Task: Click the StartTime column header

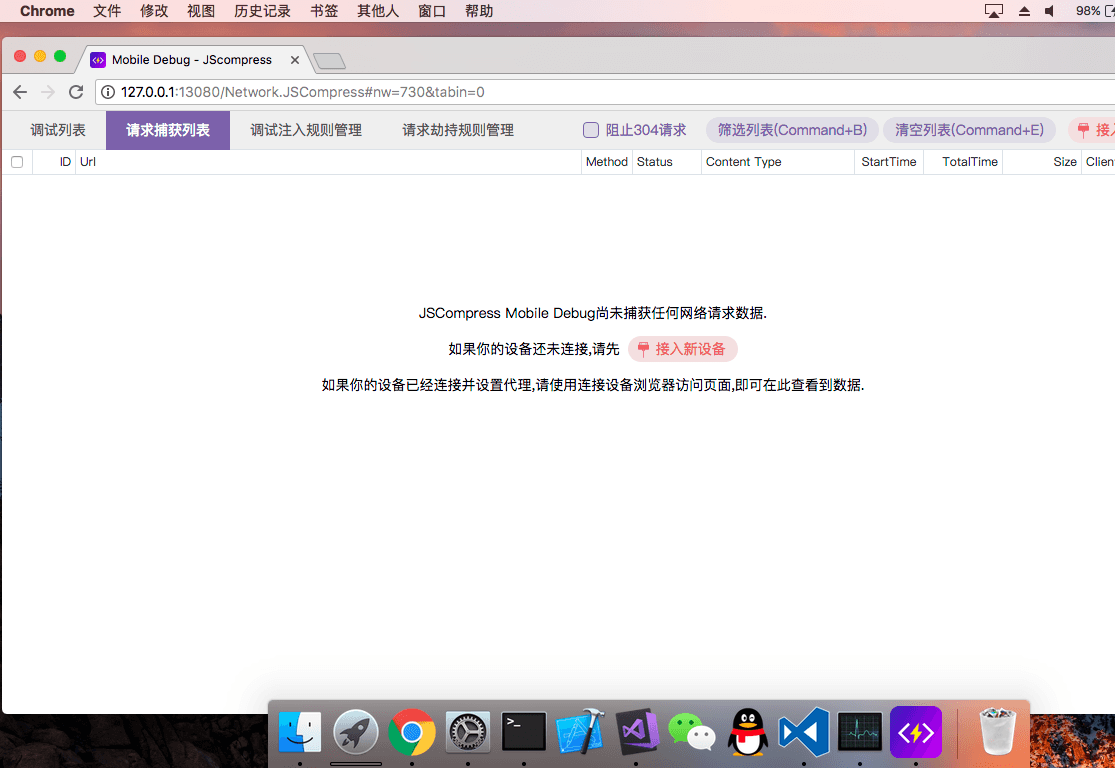Action: click(x=889, y=162)
